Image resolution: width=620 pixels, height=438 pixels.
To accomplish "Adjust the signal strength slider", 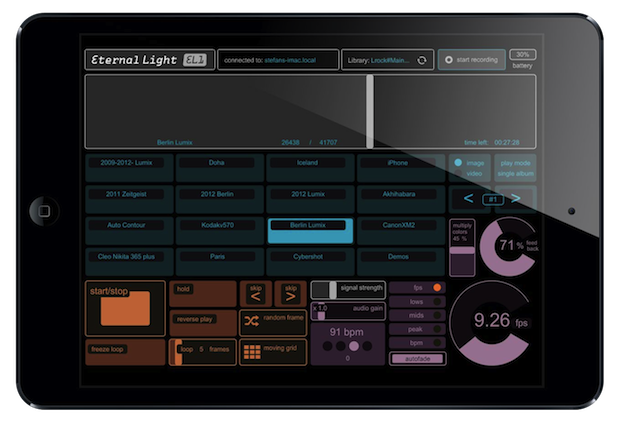I will click(x=348, y=290).
